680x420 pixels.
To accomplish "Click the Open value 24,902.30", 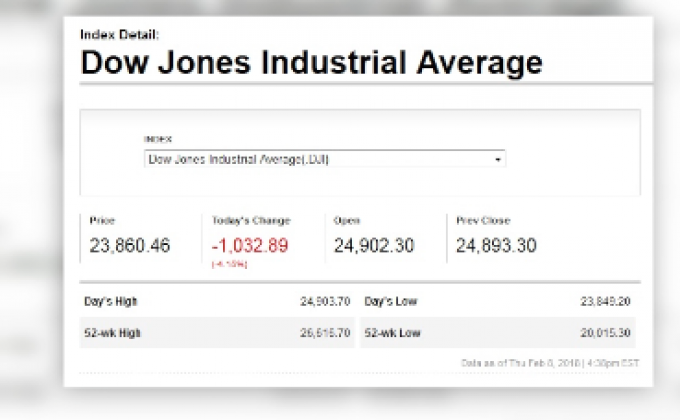I will tap(374, 245).
